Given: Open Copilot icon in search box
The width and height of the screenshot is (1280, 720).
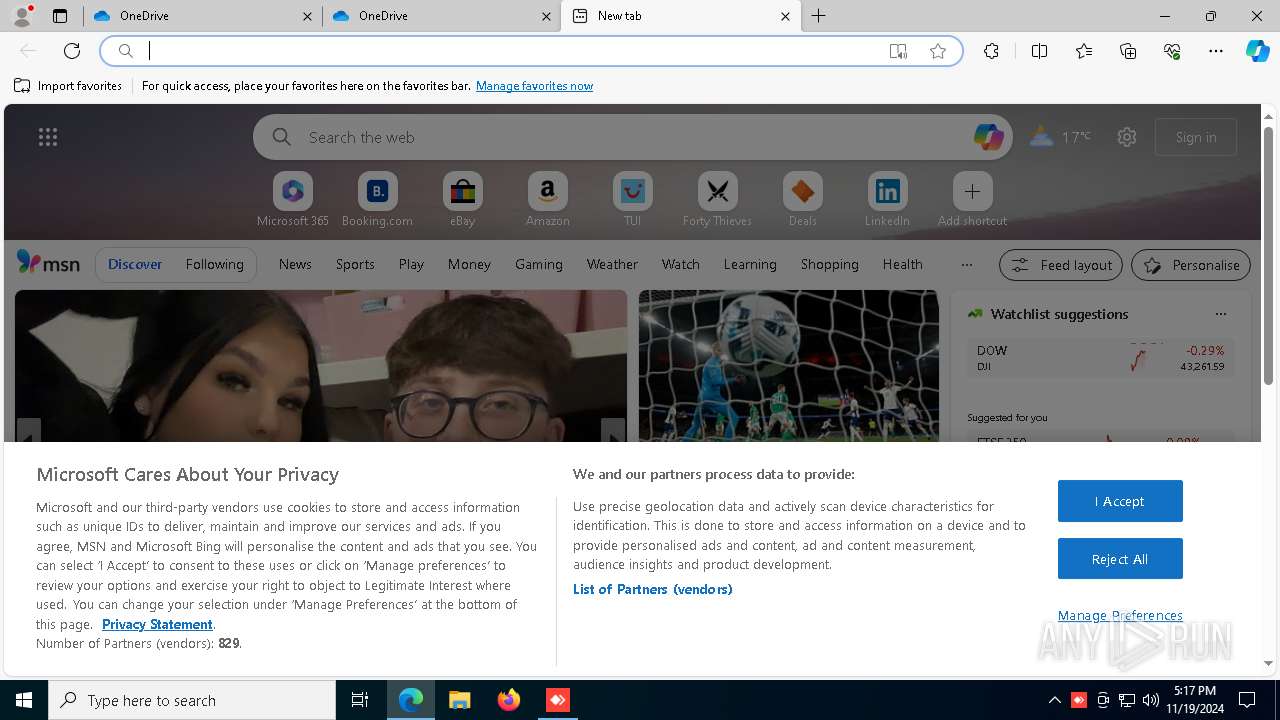Looking at the screenshot, I should click(x=988, y=137).
